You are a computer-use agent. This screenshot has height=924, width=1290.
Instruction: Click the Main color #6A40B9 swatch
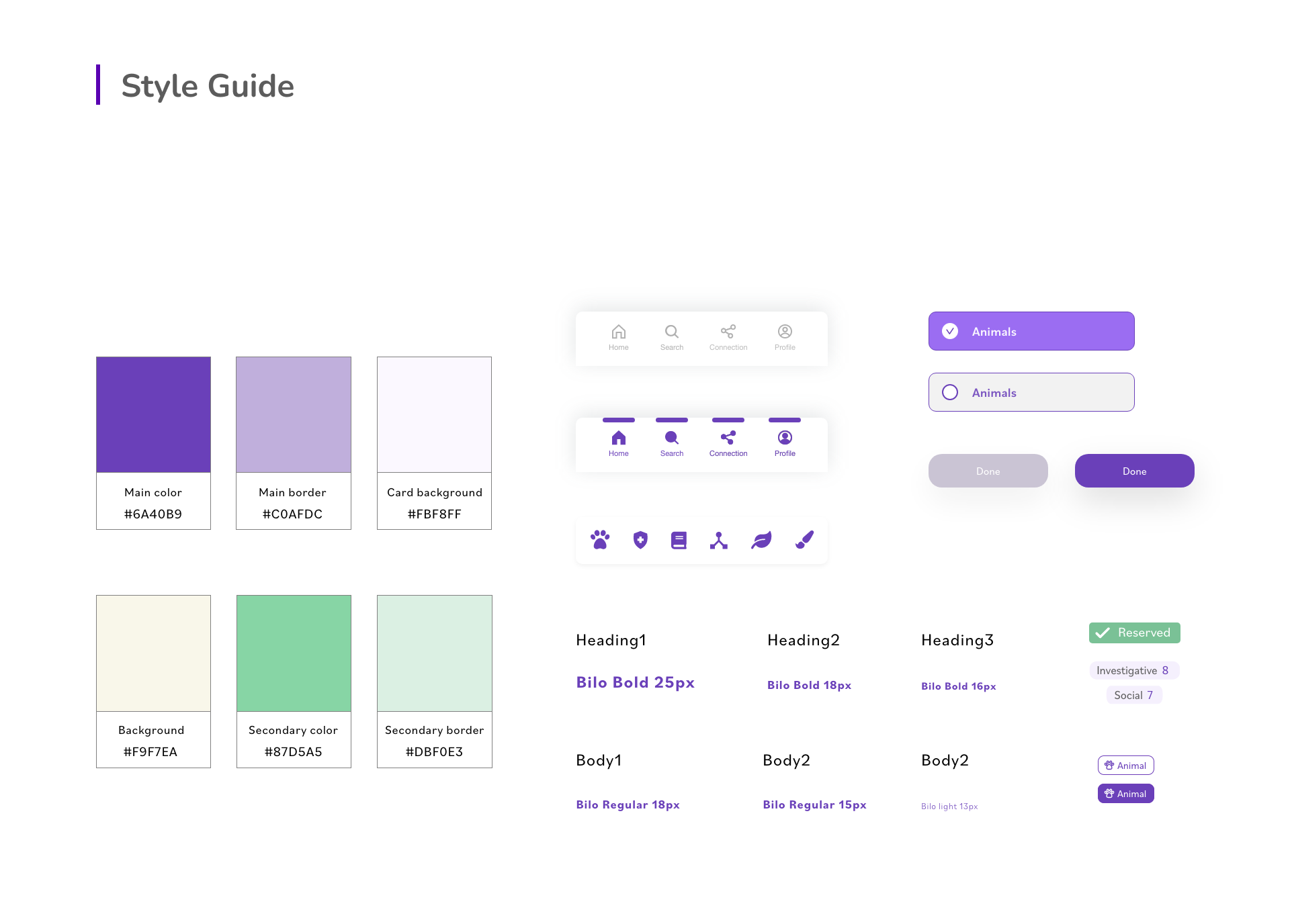pyautogui.click(x=153, y=415)
